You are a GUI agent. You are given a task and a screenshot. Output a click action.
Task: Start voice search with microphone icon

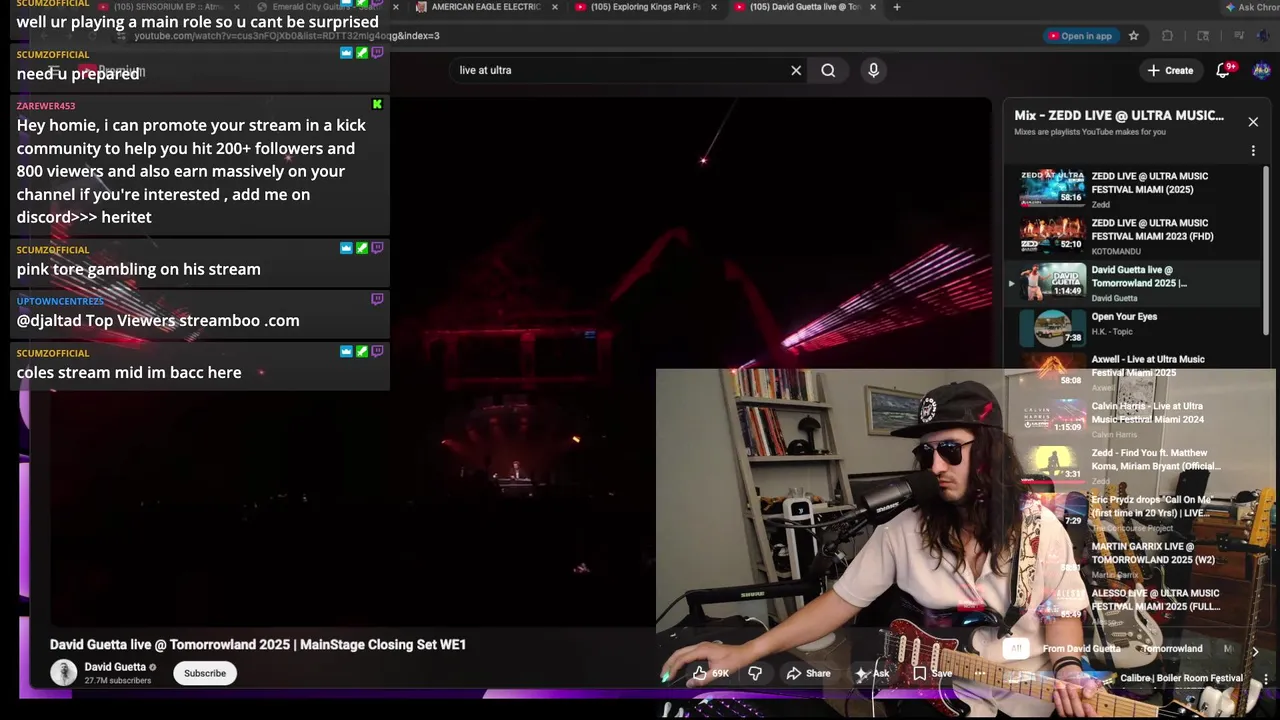point(873,70)
